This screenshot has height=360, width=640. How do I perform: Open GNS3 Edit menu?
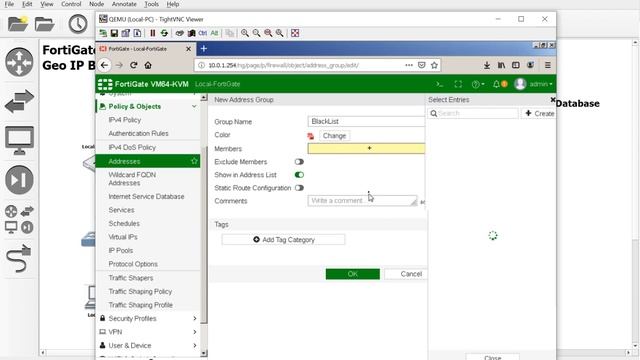pyautogui.click(x=27, y=4)
